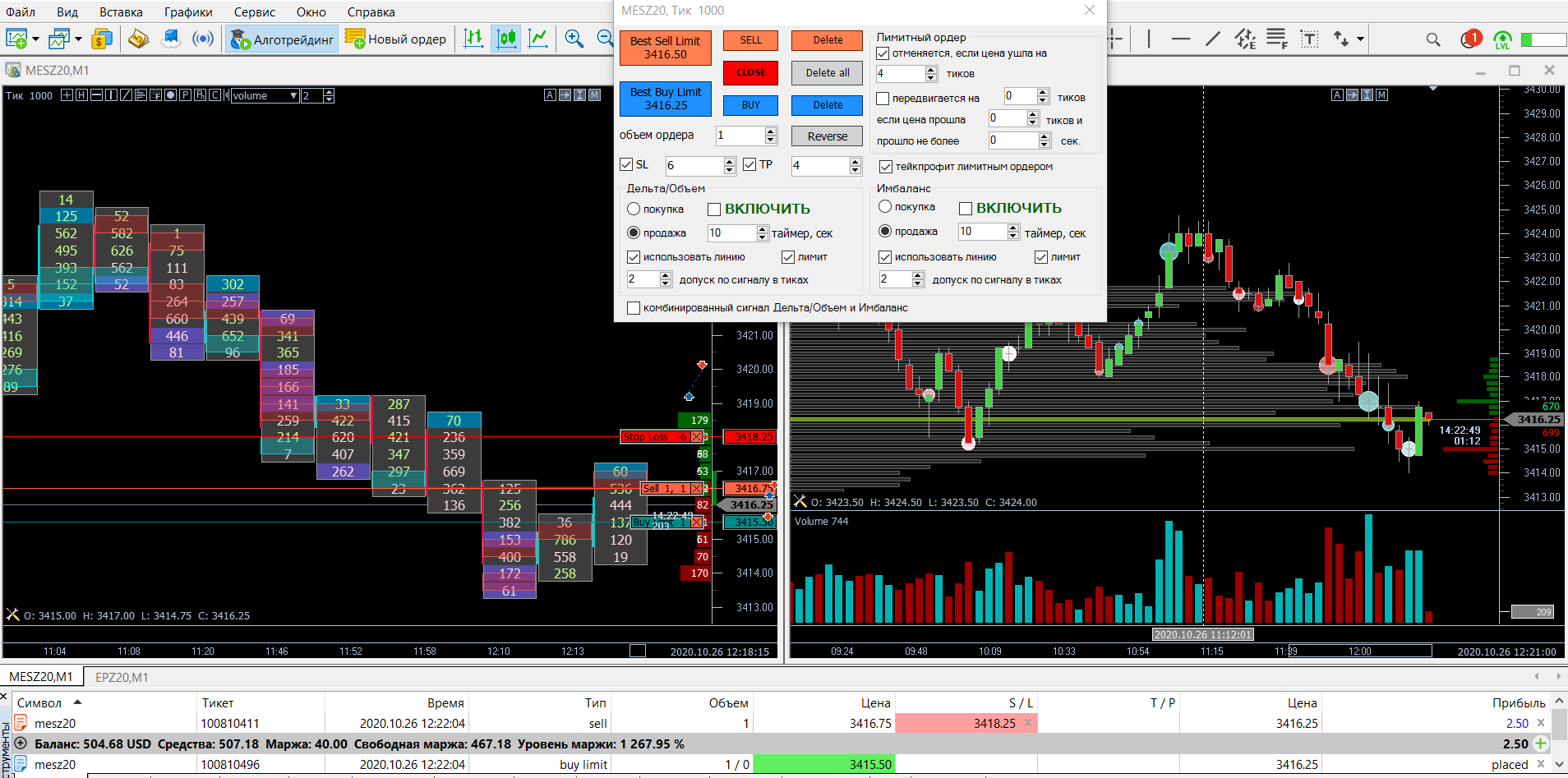Open the Файл menu
This screenshot has width=1568, height=778.
(21, 12)
